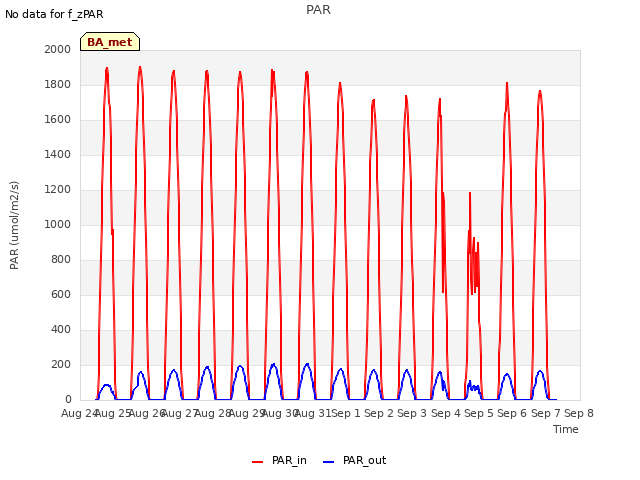Select the PAR_in legend entry
This screenshot has width=640, height=480.
pyautogui.click(x=280, y=460)
